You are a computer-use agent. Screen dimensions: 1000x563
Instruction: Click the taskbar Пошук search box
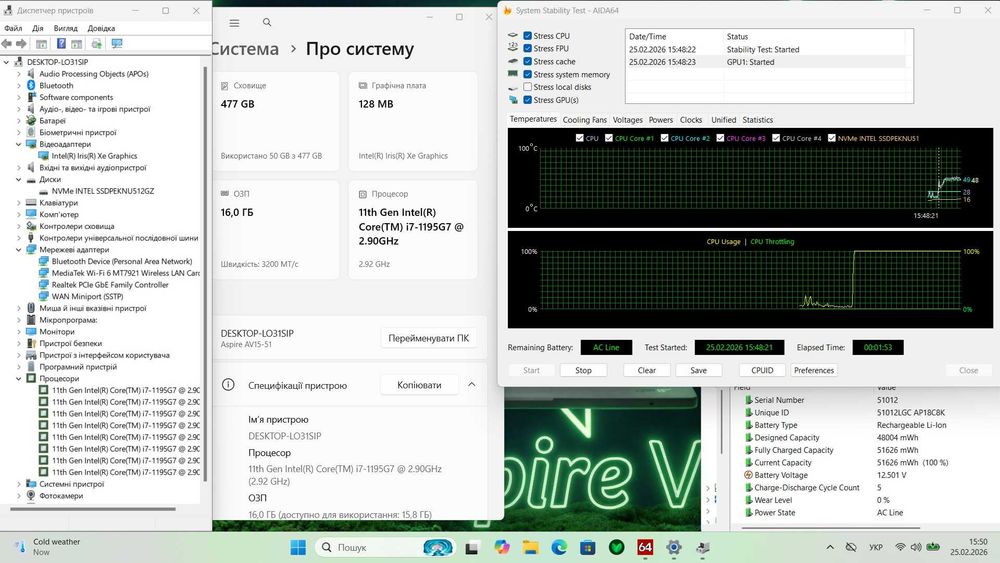(386, 547)
